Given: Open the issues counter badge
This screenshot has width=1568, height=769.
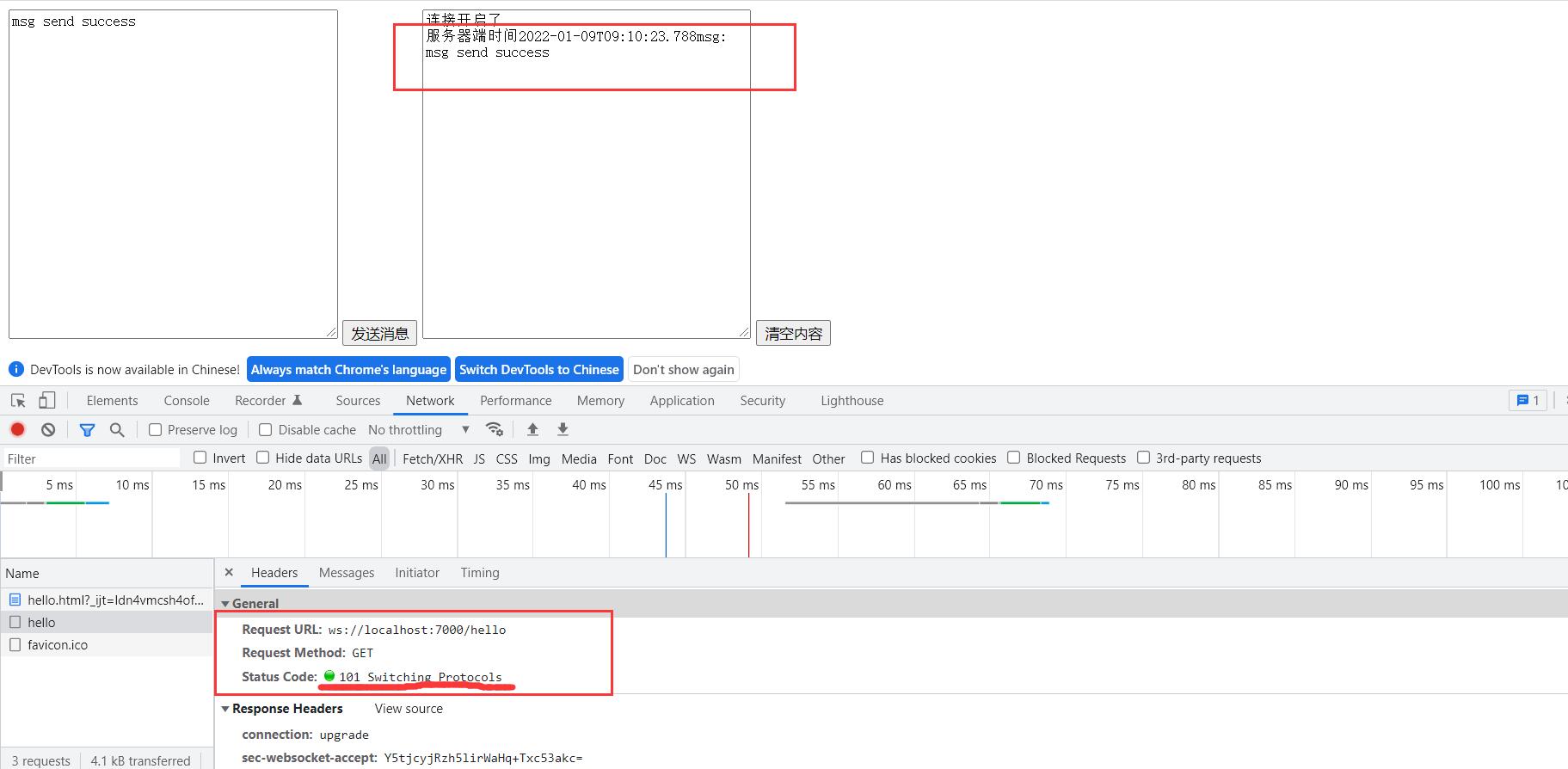Looking at the screenshot, I should click(x=1528, y=401).
